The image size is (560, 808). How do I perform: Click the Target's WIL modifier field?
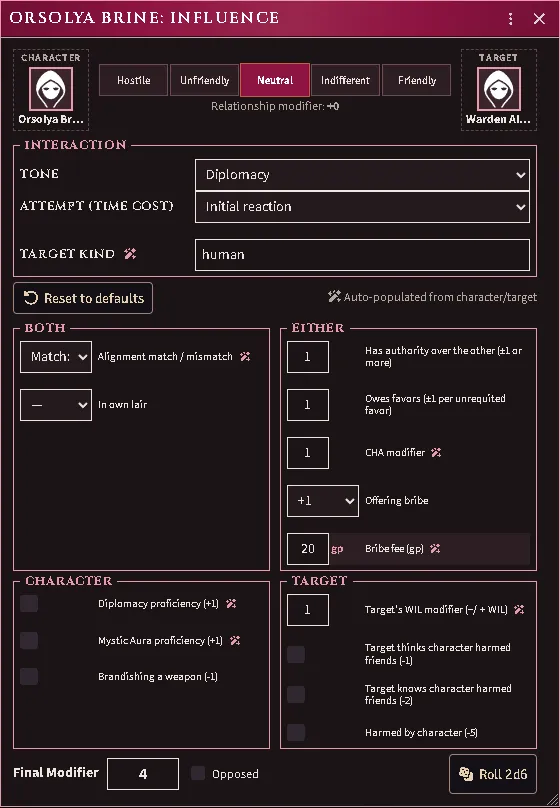(308, 610)
